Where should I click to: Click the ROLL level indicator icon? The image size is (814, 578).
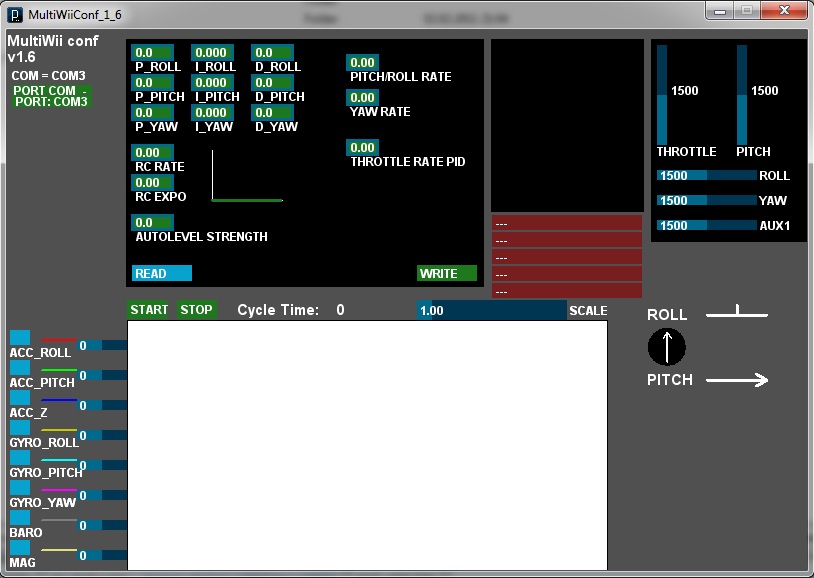(x=737, y=312)
